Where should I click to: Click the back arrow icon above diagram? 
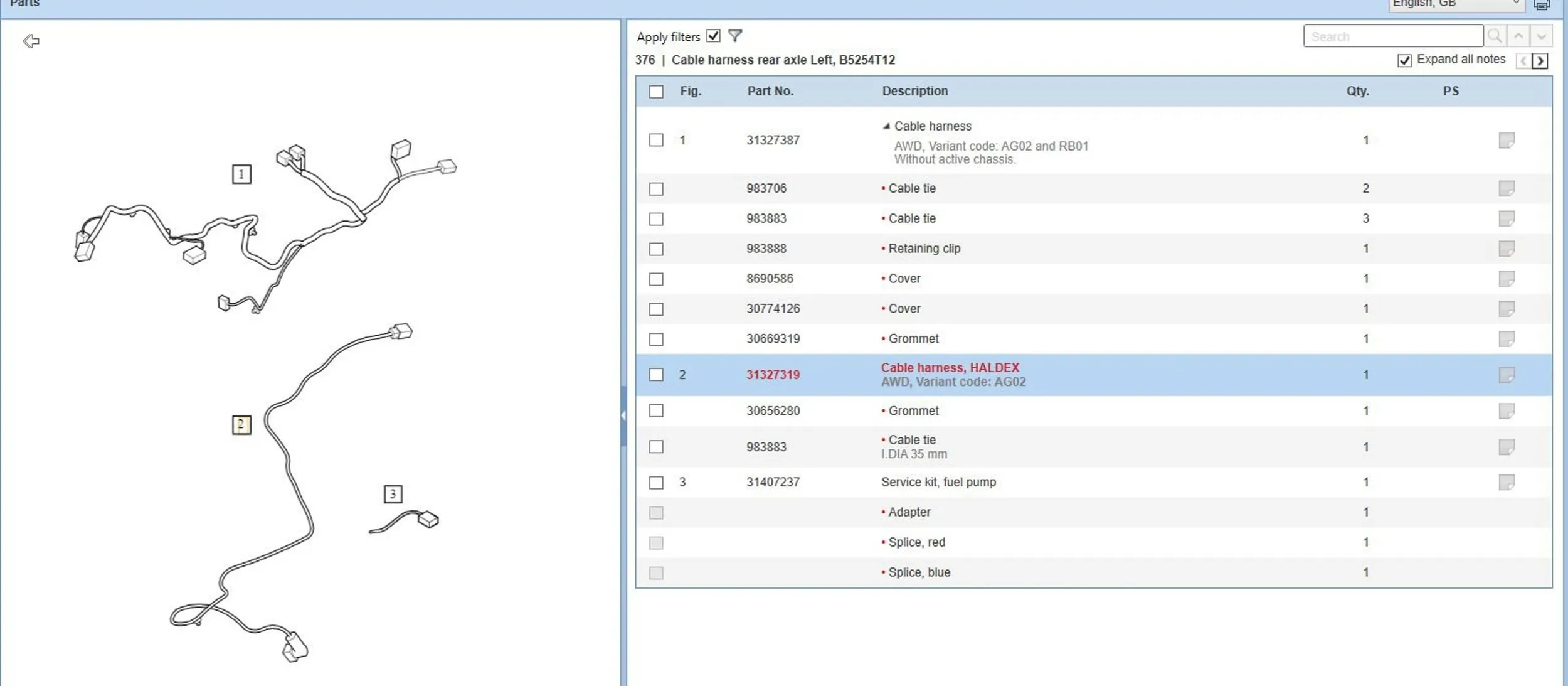point(31,41)
